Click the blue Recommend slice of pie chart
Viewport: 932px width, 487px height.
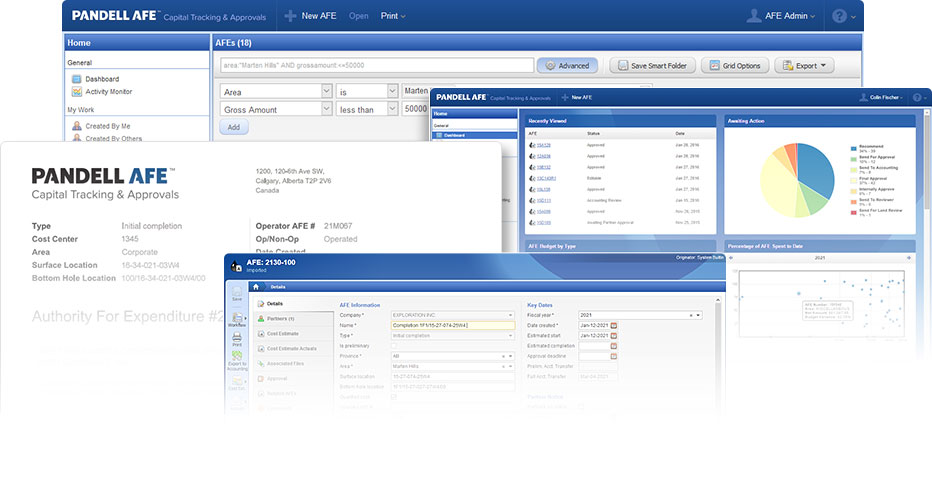point(817,168)
